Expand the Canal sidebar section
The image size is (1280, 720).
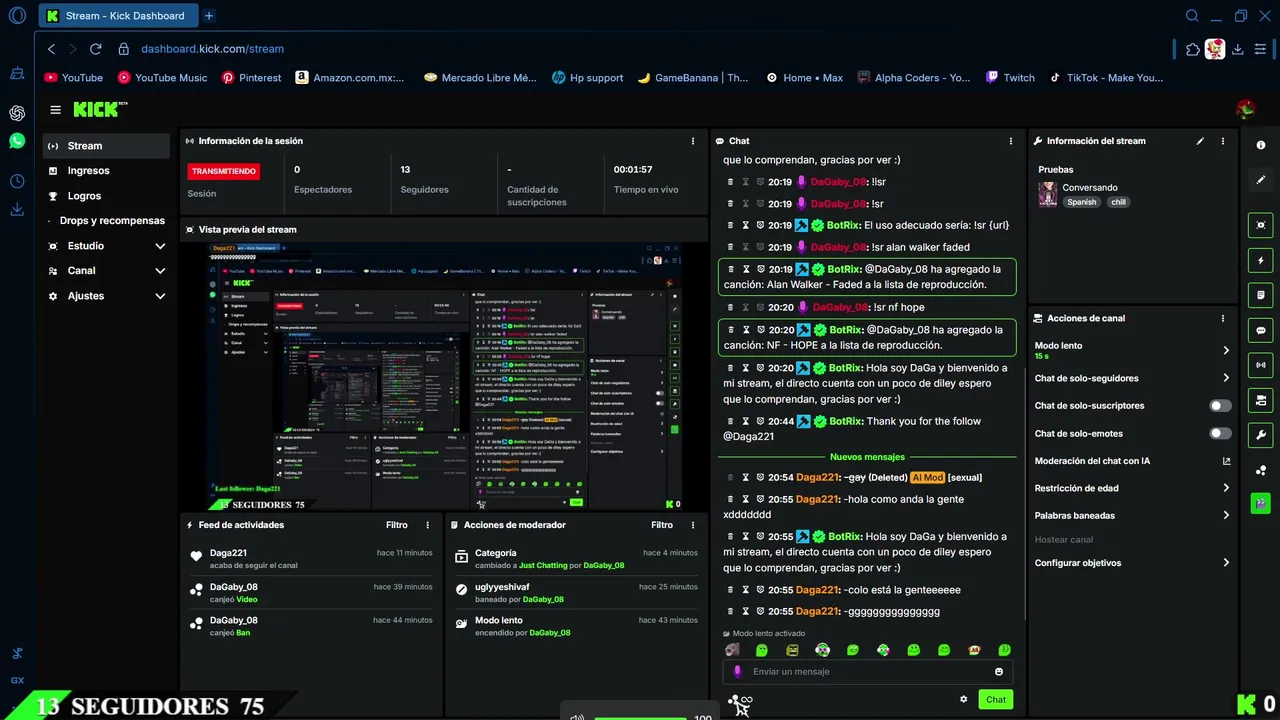tap(160, 271)
